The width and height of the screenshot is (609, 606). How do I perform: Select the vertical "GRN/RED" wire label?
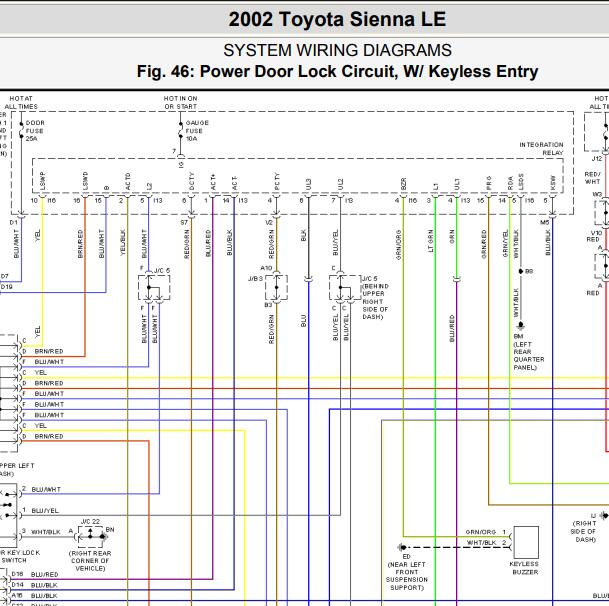coord(484,244)
